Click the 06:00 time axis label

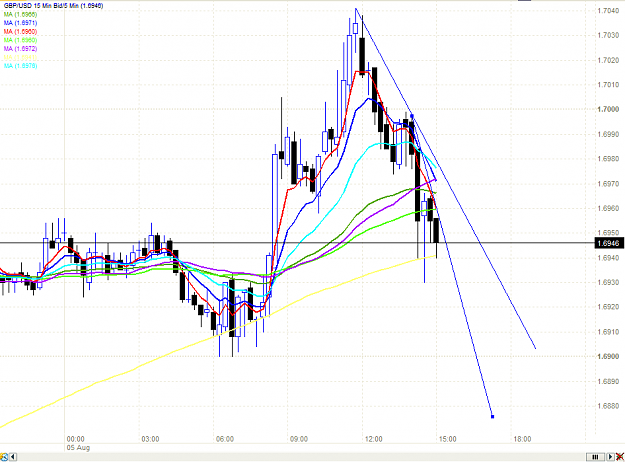224,439
